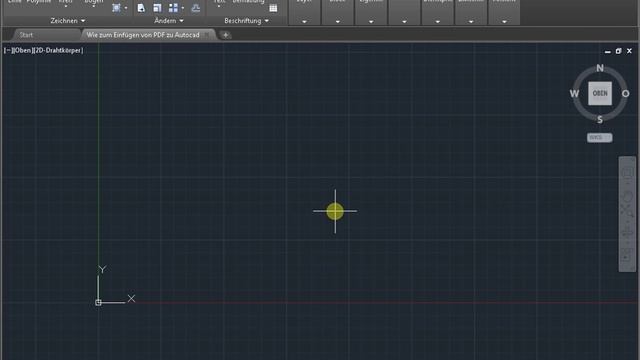Open the Dienstprogramme panel dropdown arrow

(x=438, y=22)
